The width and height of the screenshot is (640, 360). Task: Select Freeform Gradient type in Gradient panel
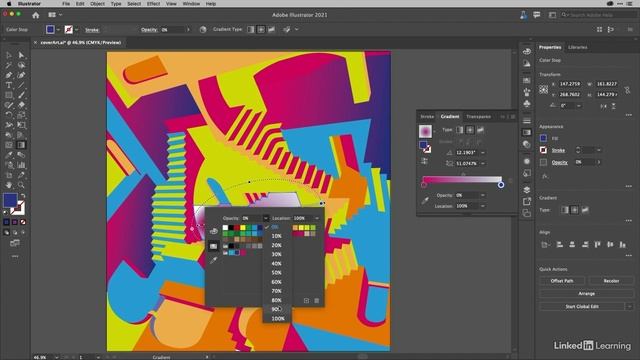click(x=480, y=130)
